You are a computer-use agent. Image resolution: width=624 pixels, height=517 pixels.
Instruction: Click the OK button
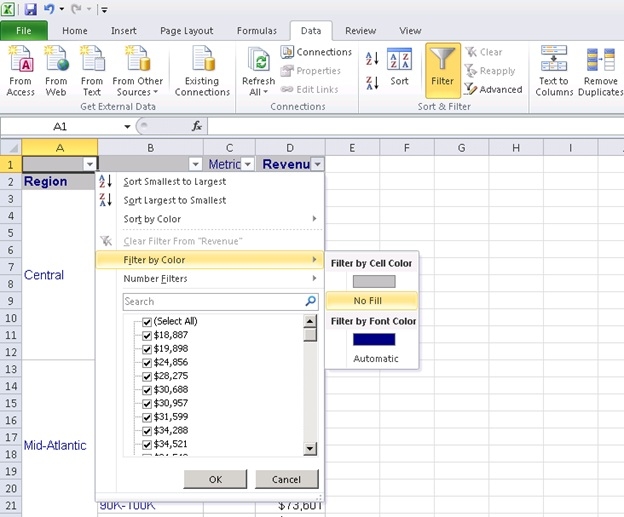point(215,479)
